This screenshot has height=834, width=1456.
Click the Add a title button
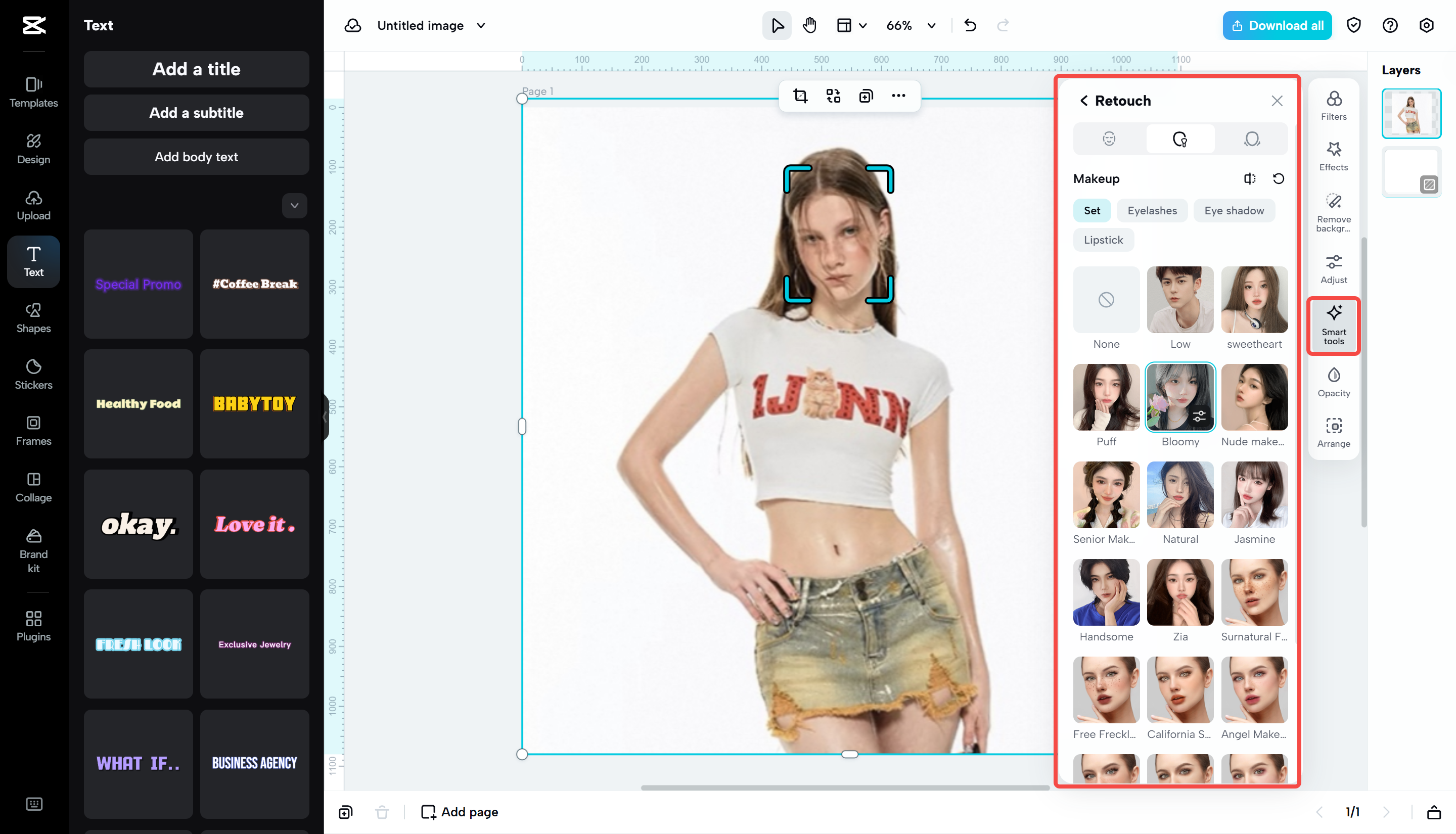pyautogui.click(x=196, y=69)
